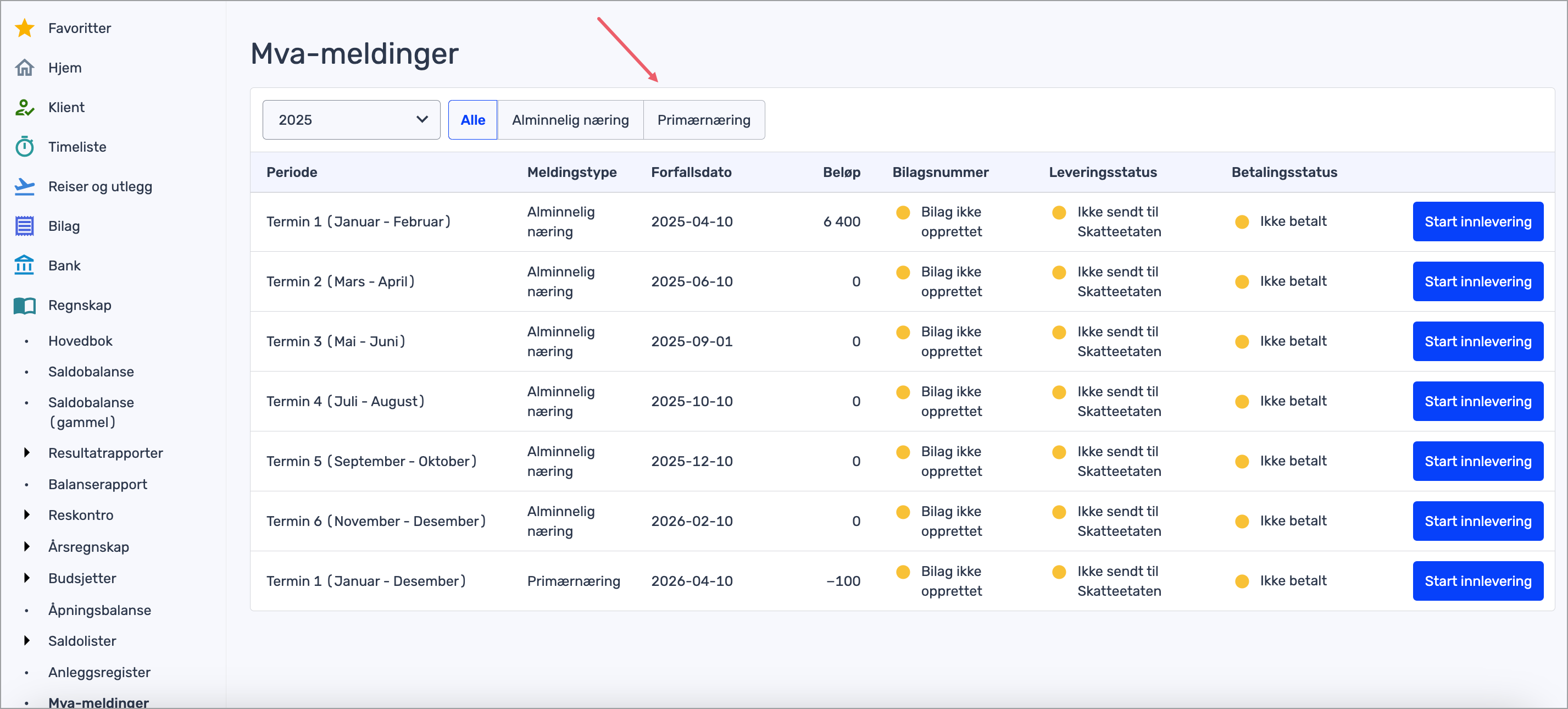Open Mva-meldinger in sidebar

point(98,702)
